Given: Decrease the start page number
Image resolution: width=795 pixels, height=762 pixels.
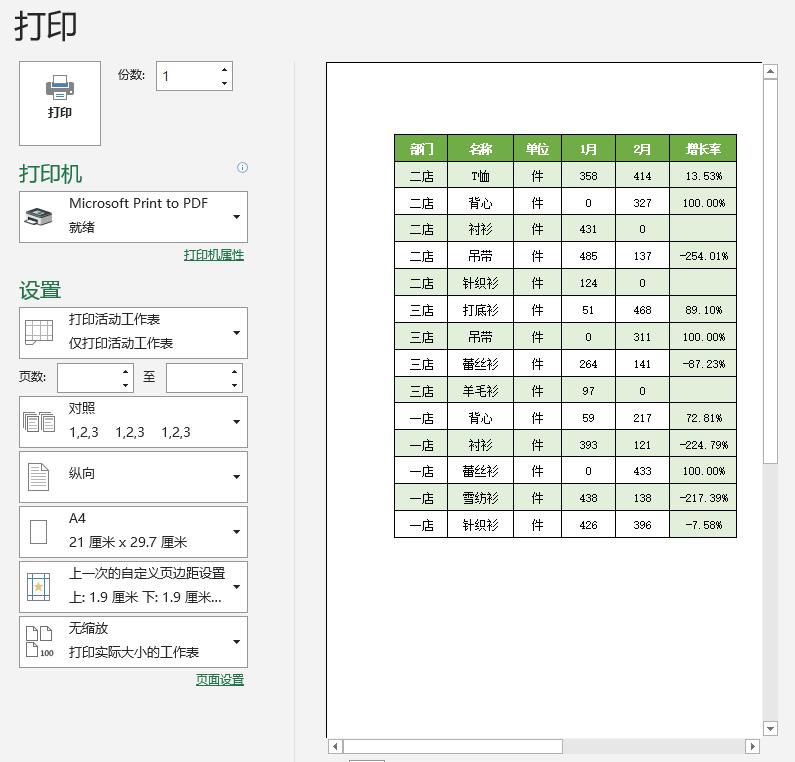Looking at the screenshot, I should [125, 385].
